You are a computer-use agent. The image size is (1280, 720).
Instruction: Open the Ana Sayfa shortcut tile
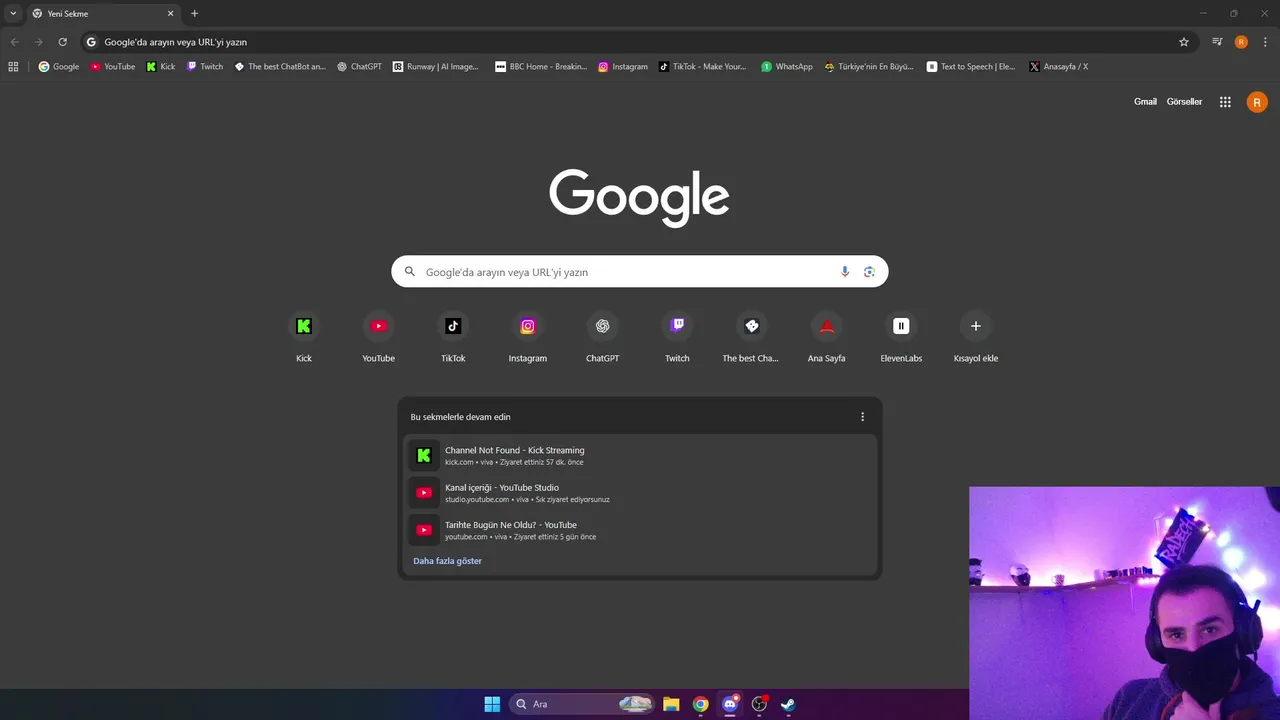coord(826,338)
